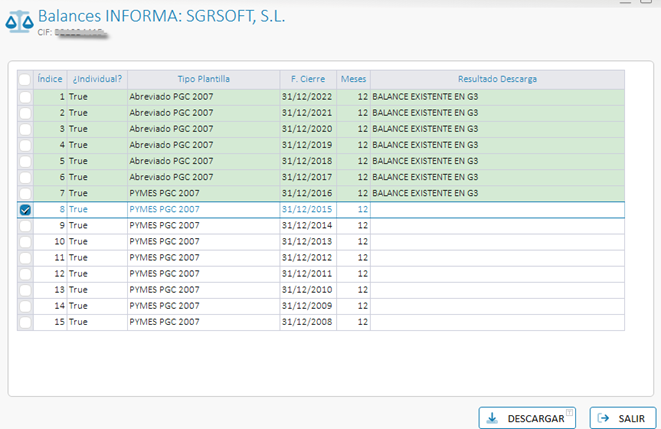Check the box for row 31/12/2013

(25, 241)
